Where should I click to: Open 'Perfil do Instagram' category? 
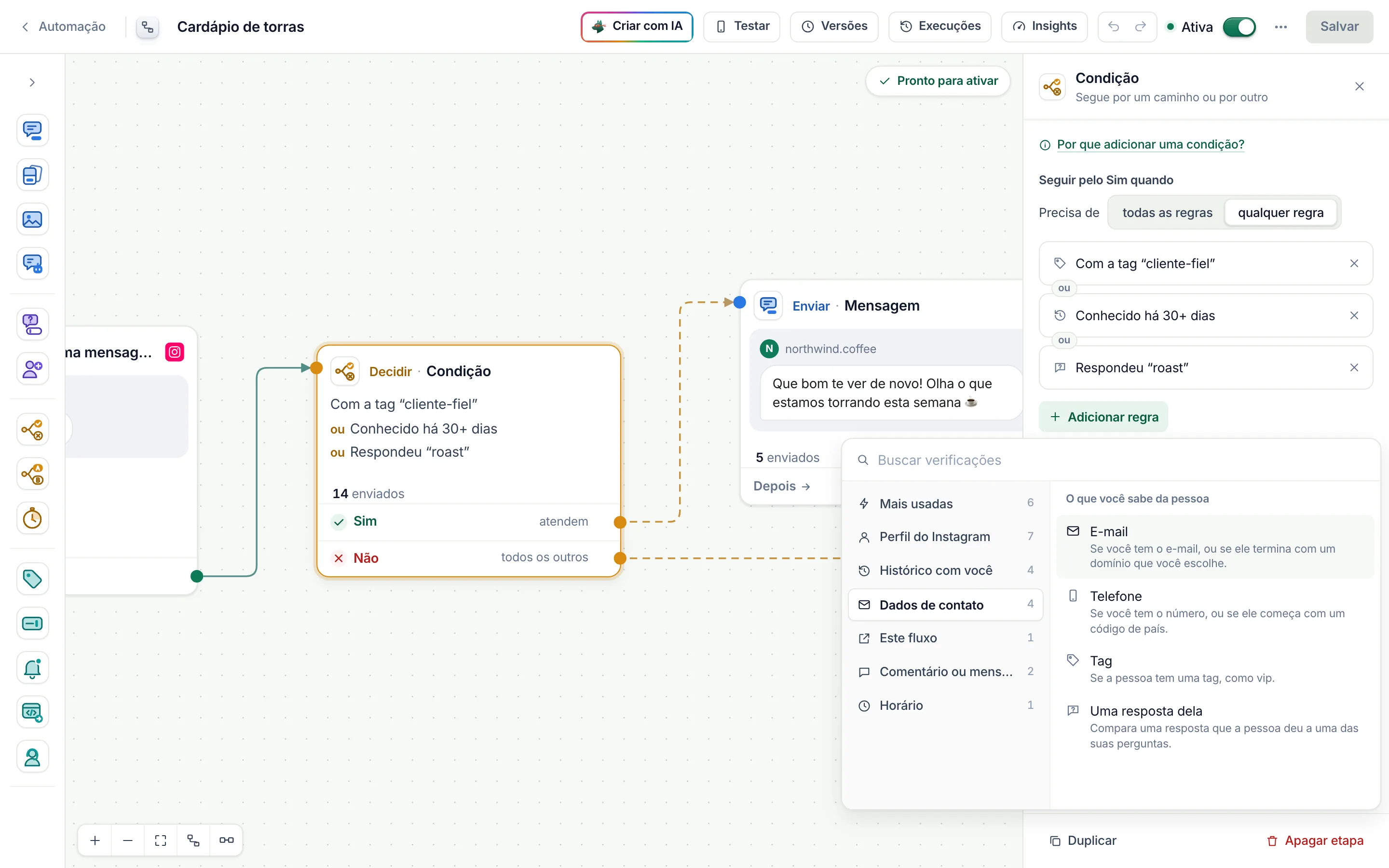click(945, 537)
